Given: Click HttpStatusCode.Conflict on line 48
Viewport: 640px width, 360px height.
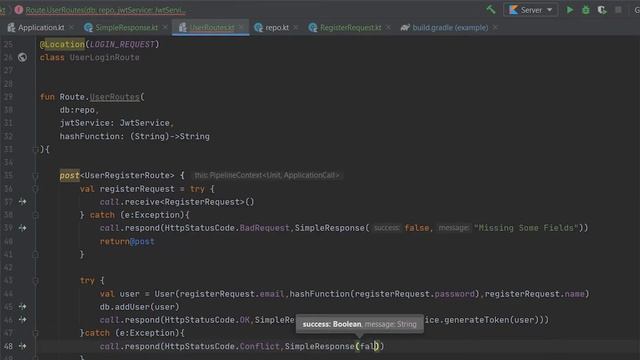Looking at the screenshot, I should point(222,346).
